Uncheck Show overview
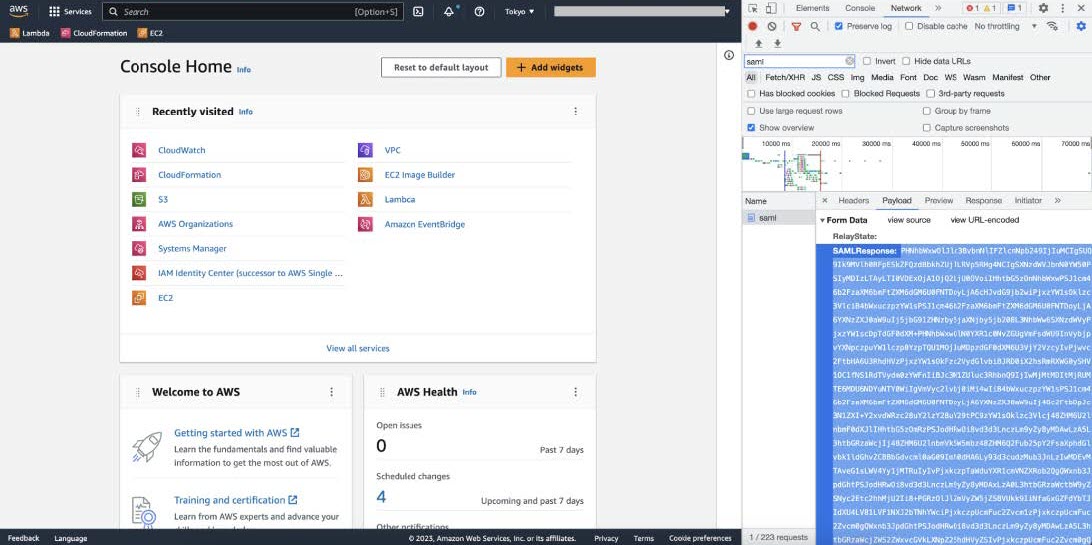Viewport: 1092px width, 545px height. 751,128
